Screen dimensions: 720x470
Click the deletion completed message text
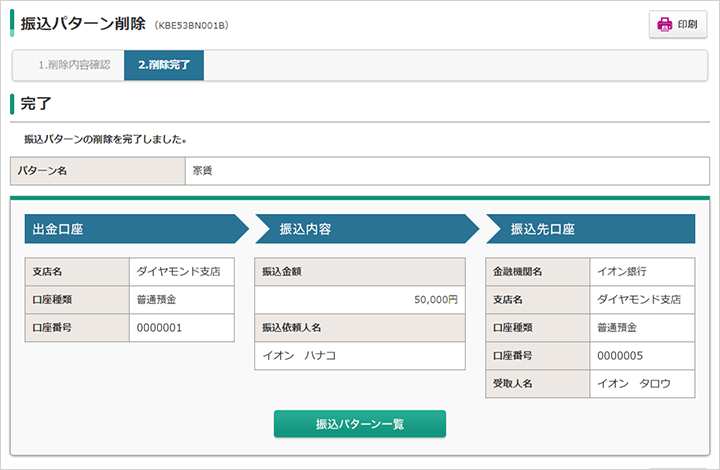pos(105,140)
